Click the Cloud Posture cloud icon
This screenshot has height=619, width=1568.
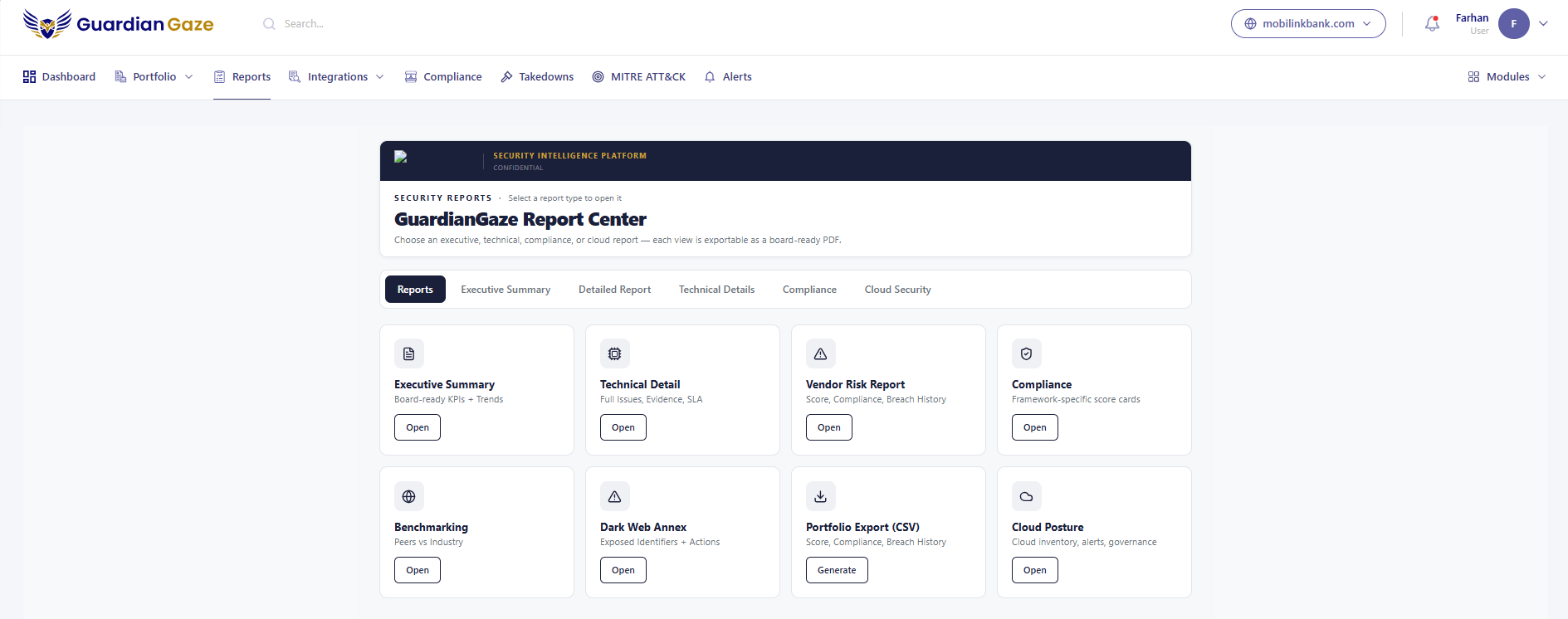tap(1027, 497)
